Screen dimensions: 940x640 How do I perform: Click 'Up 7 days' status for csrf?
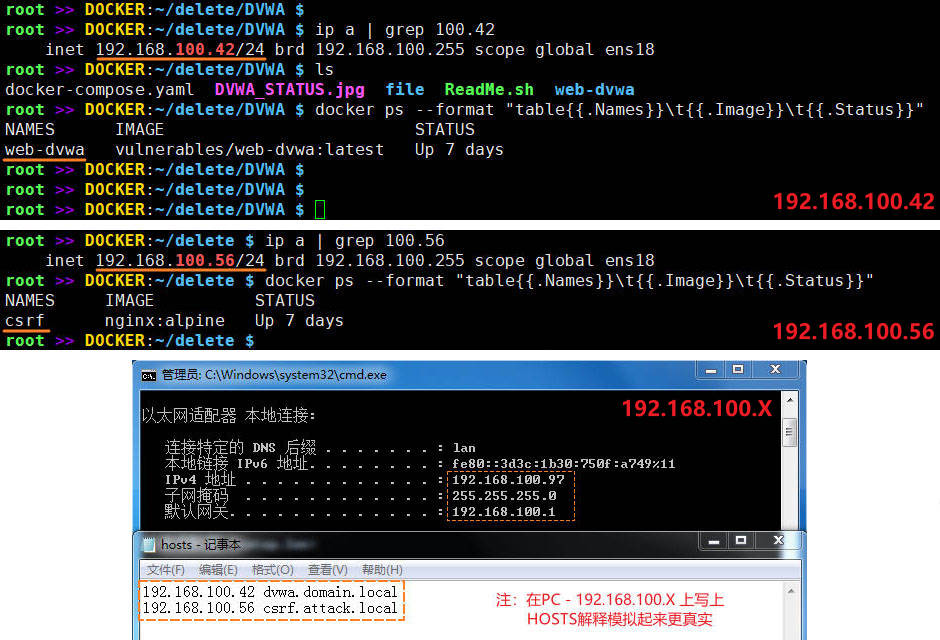click(x=299, y=321)
